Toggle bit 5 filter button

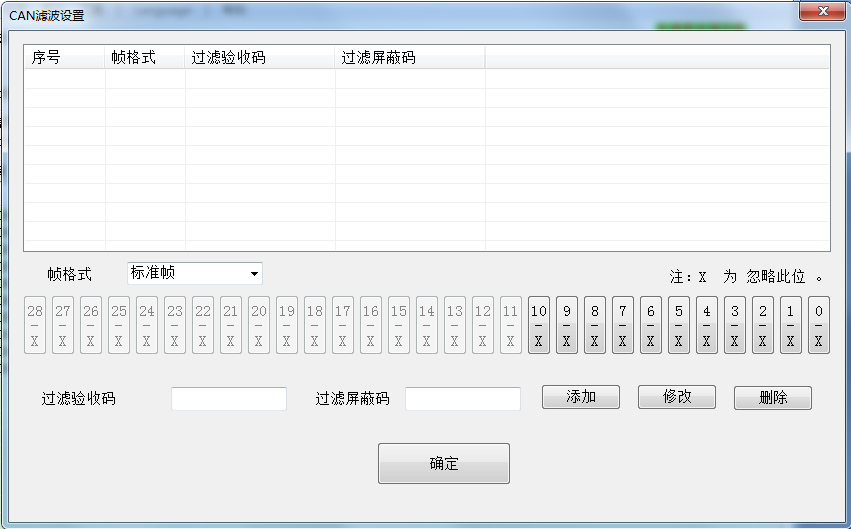pyautogui.click(x=679, y=325)
